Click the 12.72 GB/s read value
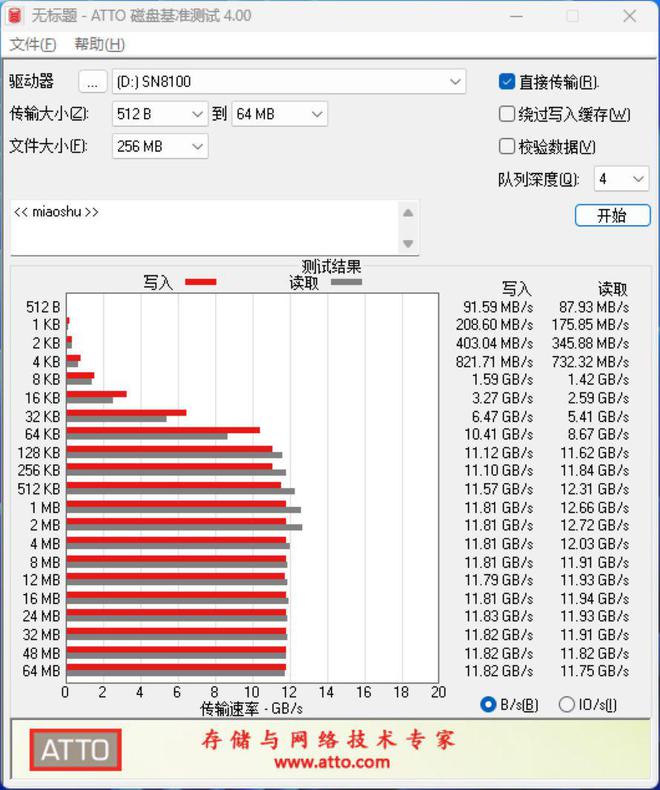660x790 pixels. tap(595, 525)
